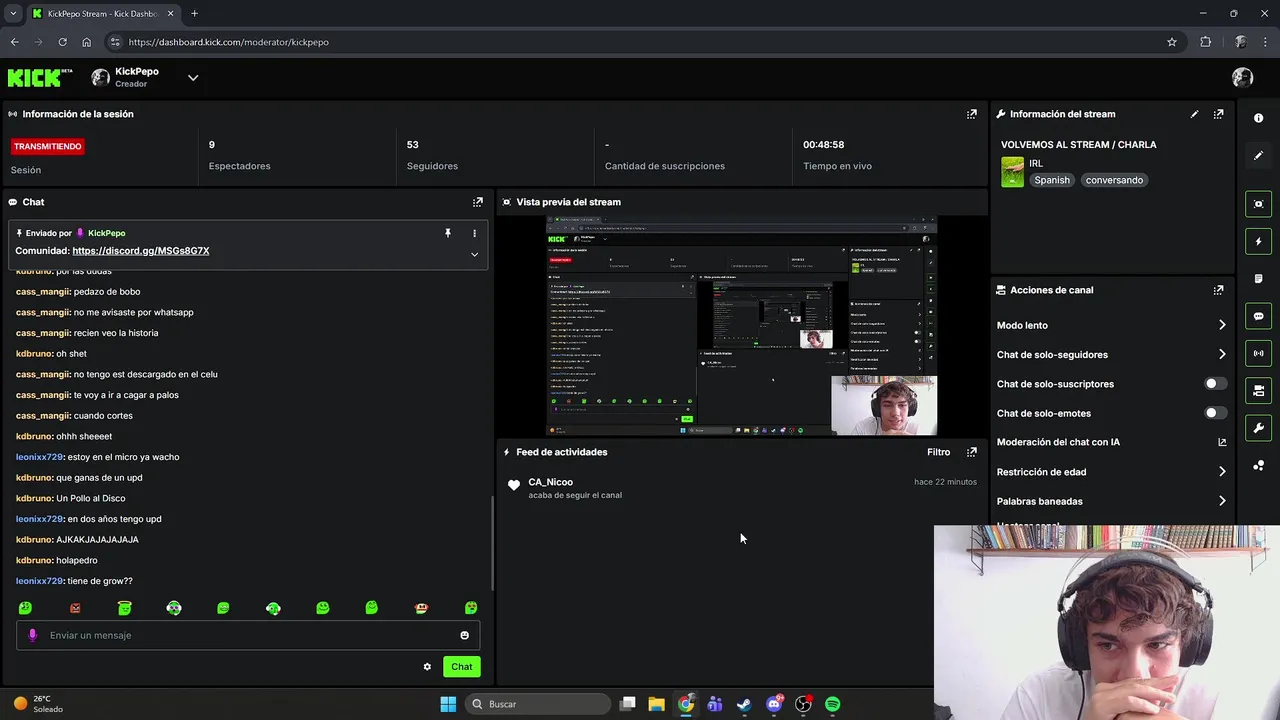Select the KickPepo Stream browser tab
The height and width of the screenshot is (720, 1280).
[102, 14]
